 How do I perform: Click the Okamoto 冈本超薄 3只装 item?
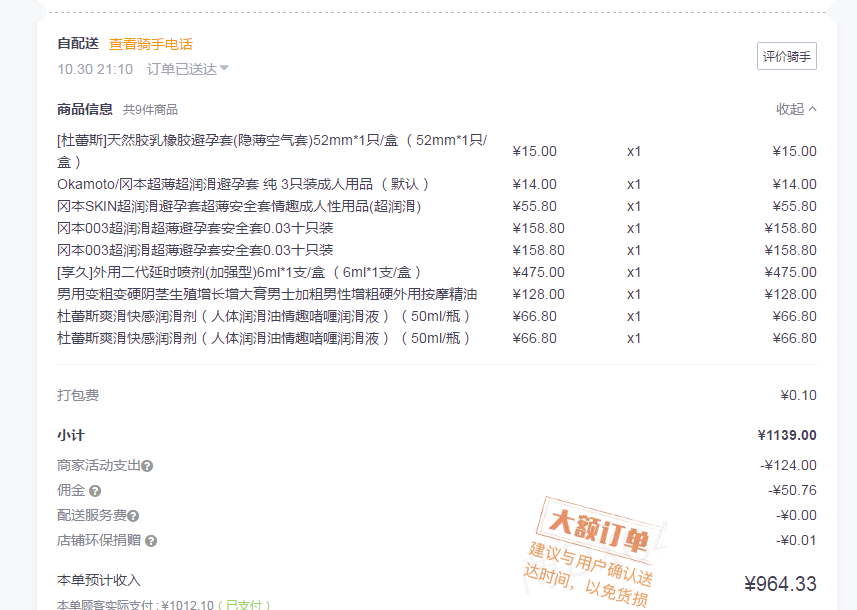coord(243,184)
